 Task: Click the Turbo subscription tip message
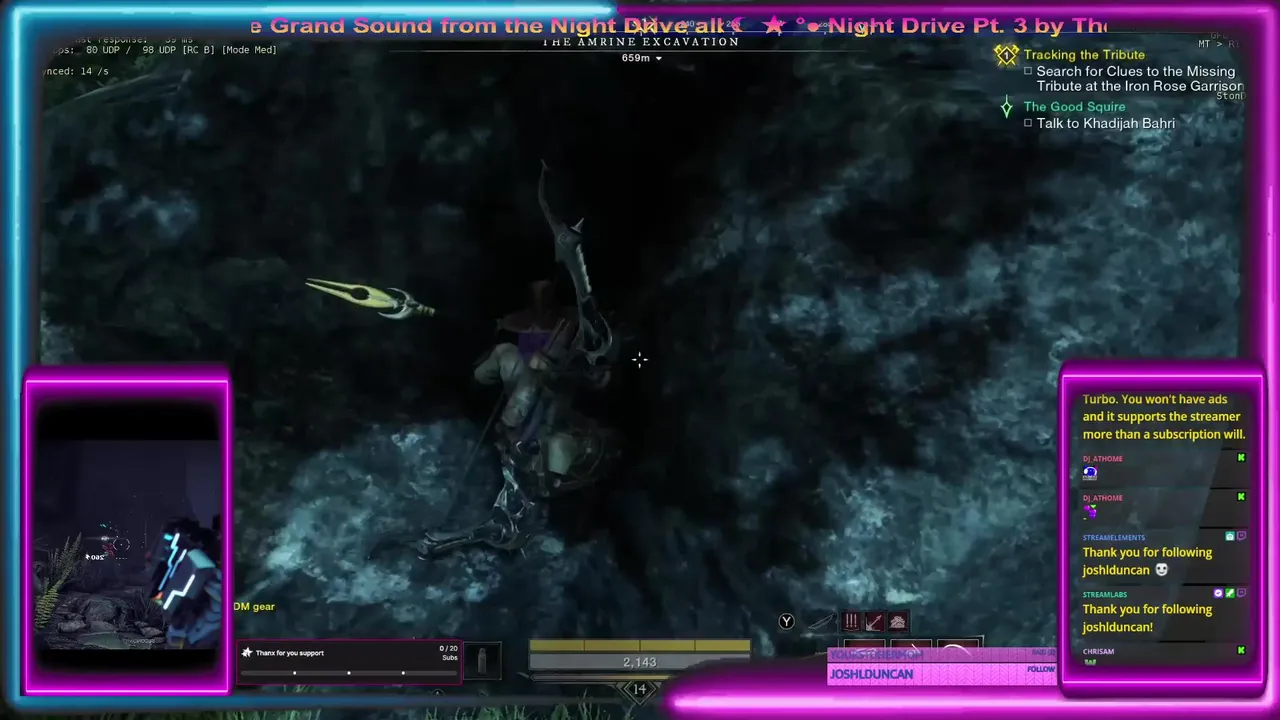click(1164, 417)
